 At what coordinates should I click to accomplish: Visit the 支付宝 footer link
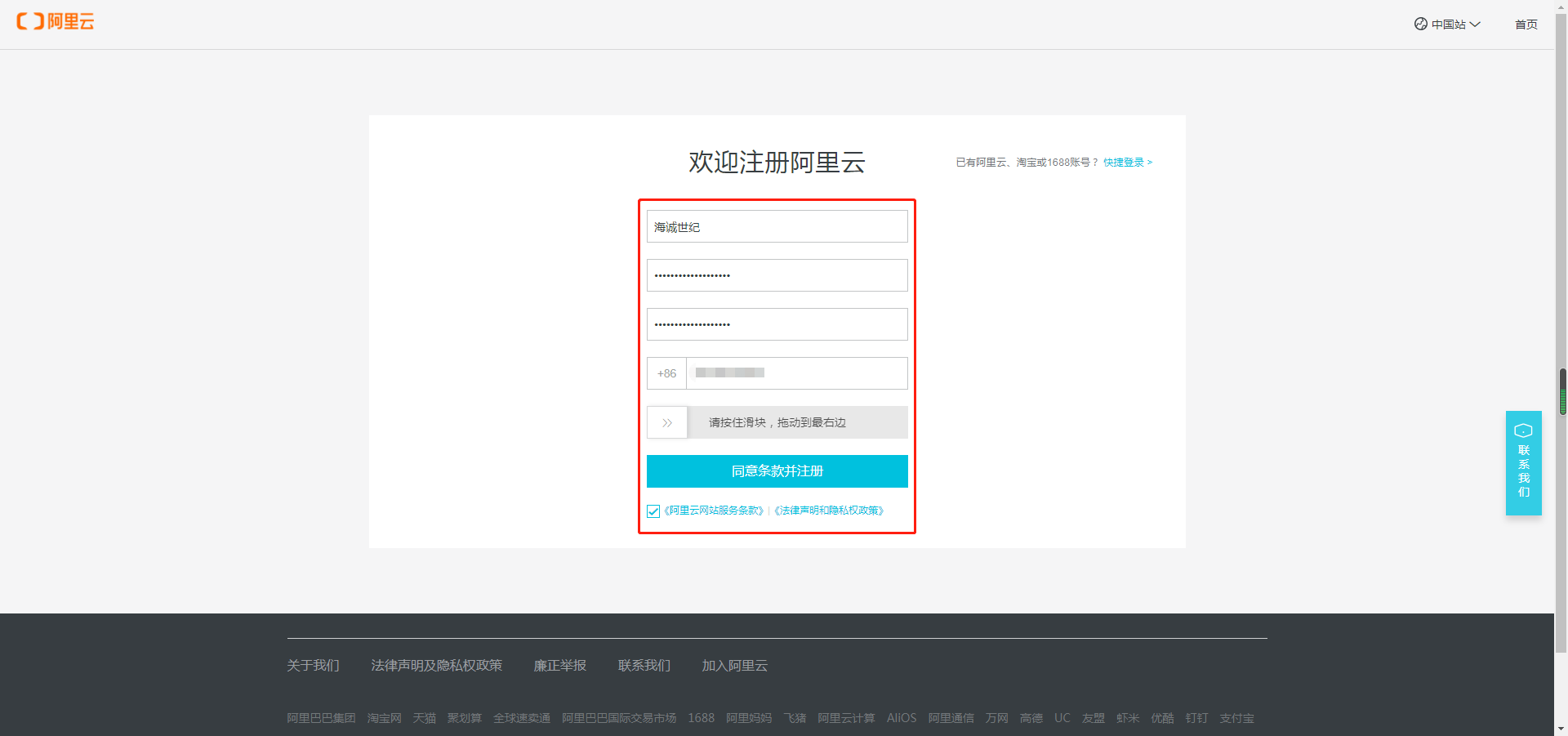coord(1236,718)
